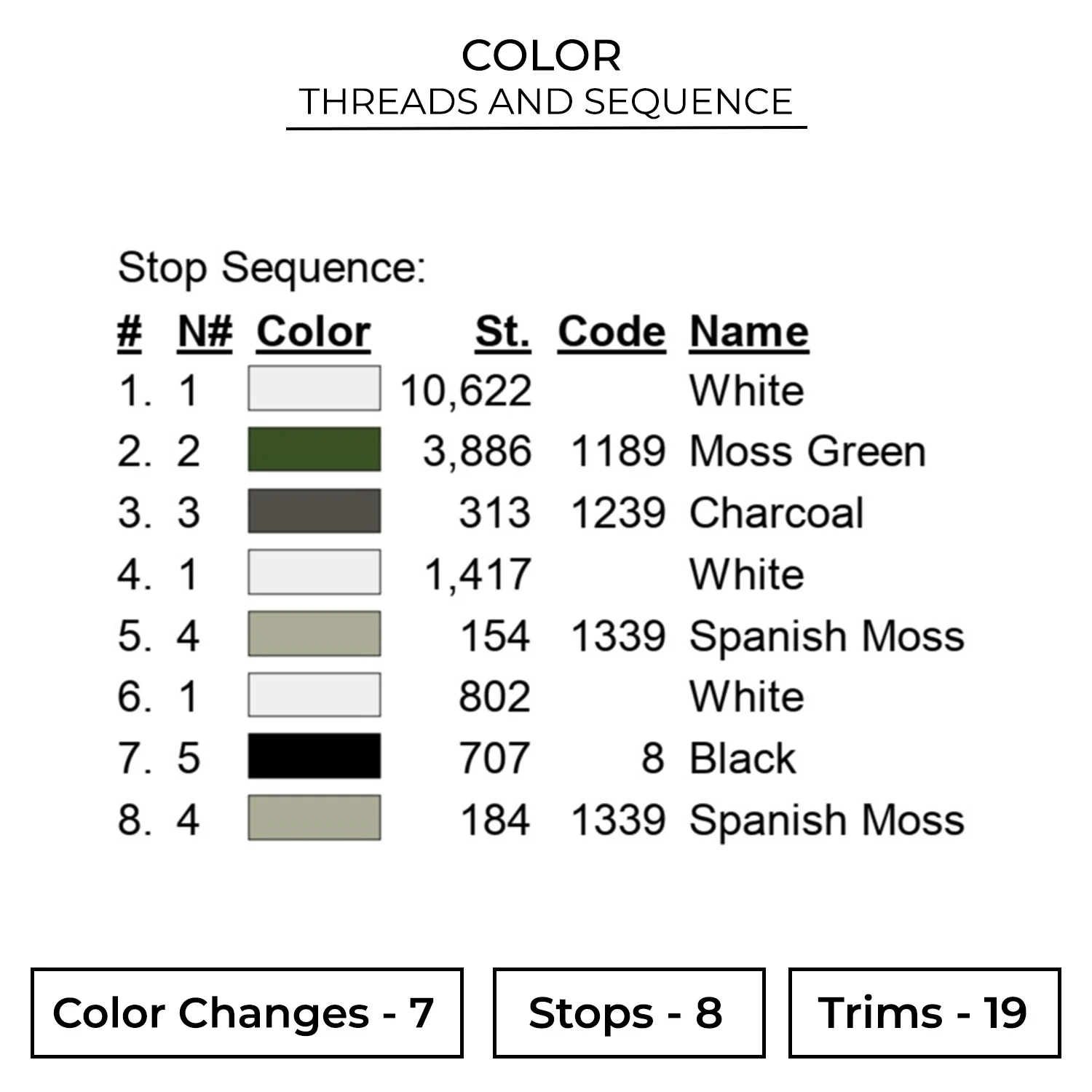Click thread code 1189
This screenshot has height=1092, width=1092.
pyautogui.click(x=618, y=451)
